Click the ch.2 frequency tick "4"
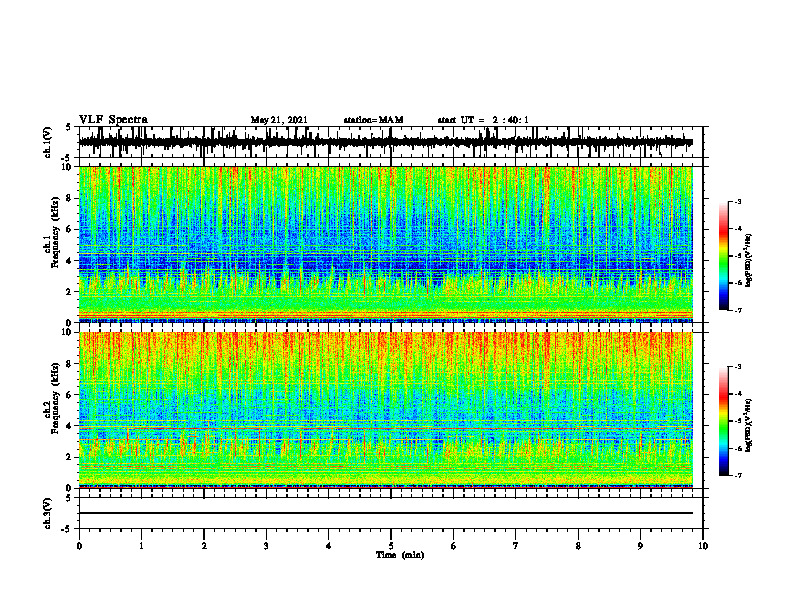The image size is (792, 612). (70, 426)
